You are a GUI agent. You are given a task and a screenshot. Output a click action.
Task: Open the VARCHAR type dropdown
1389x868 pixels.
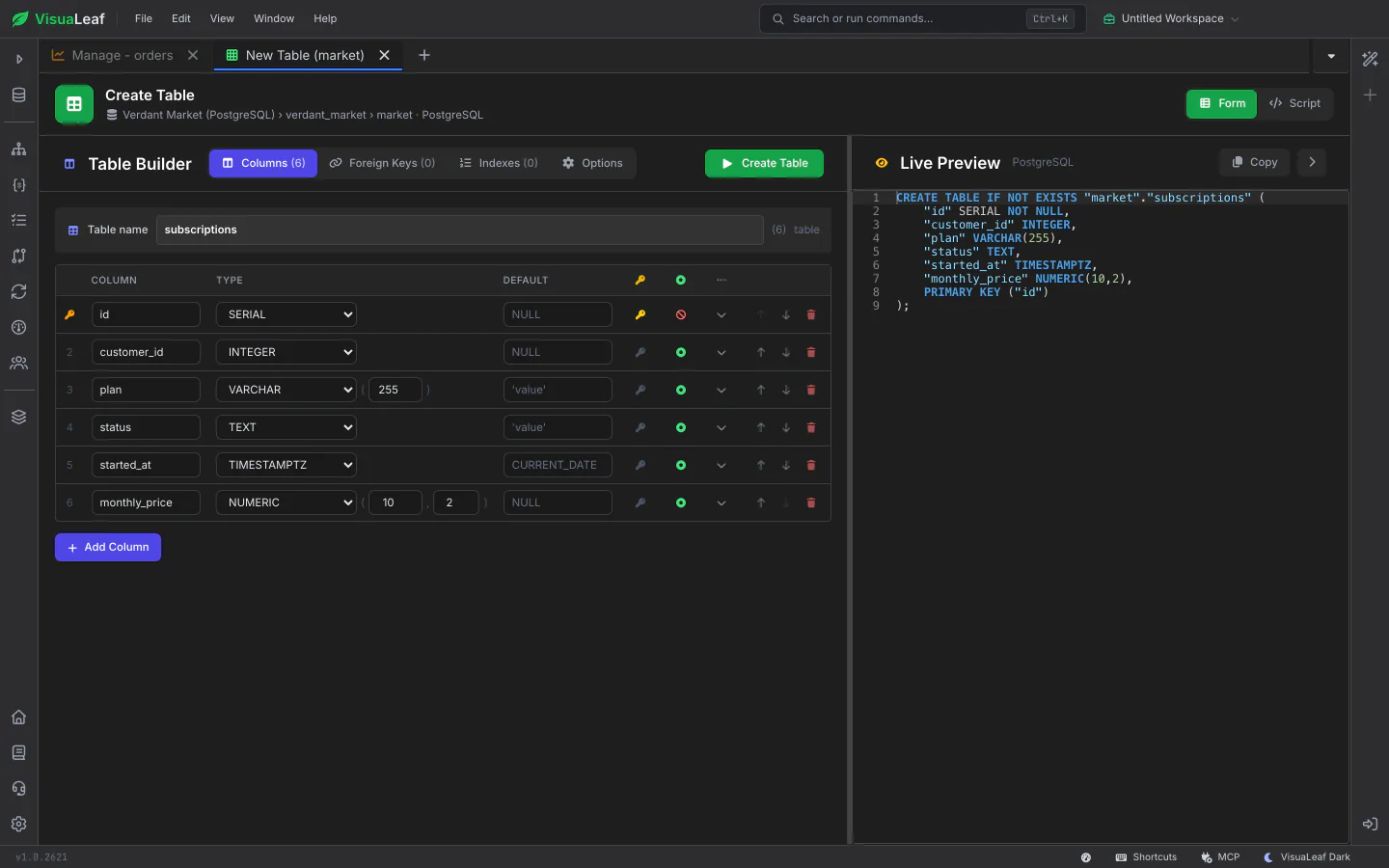click(x=286, y=390)
